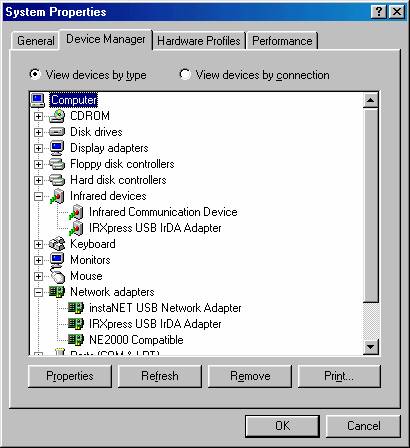Click the Properties button
This screenshot has height=448, width=410.
point(70,376)
